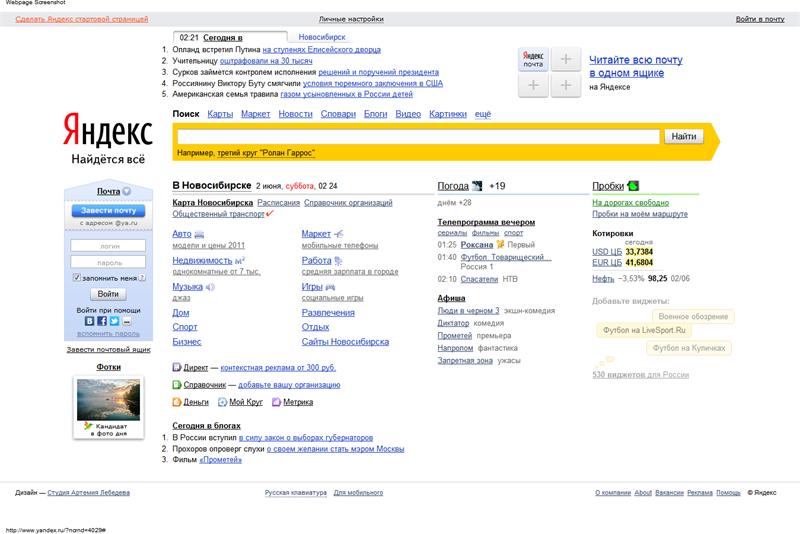Click the car icon beside Авто
Image resolution: width=800 pixels, height=534 pixels.
(x=199, y=234)
